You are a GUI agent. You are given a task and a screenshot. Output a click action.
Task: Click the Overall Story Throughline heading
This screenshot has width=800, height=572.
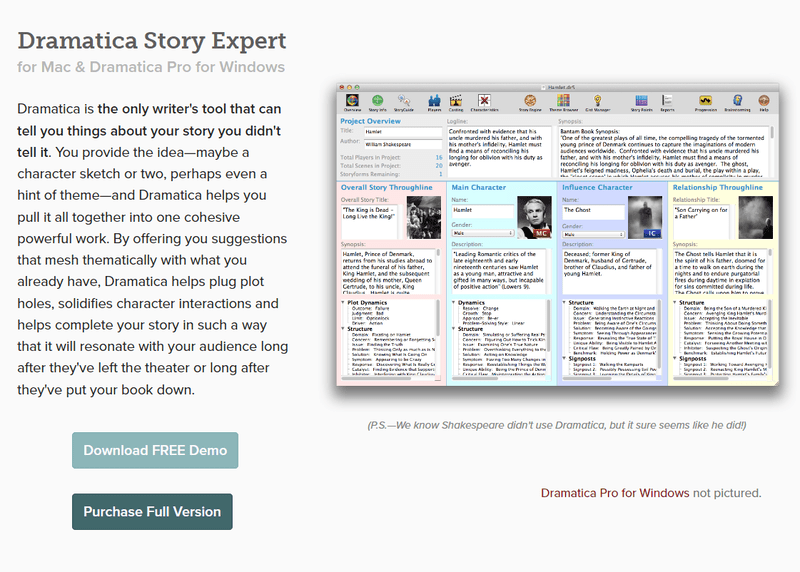386,187
